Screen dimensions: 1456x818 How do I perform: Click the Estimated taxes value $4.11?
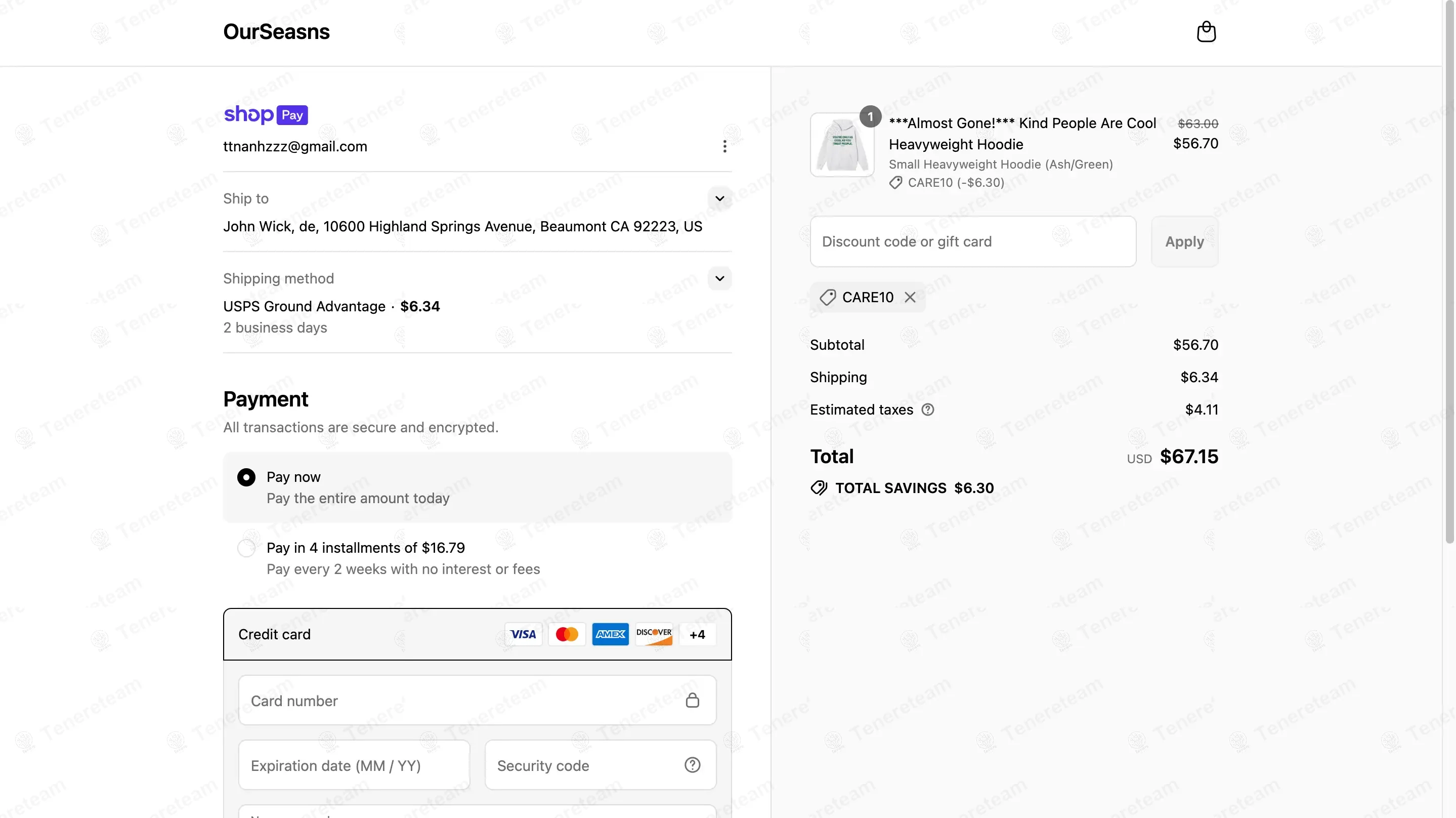(1202, 410)
